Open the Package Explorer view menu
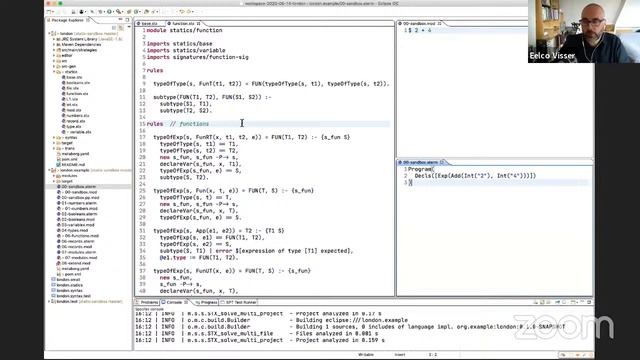Viewport: 640px width, 360px height. 129,27
